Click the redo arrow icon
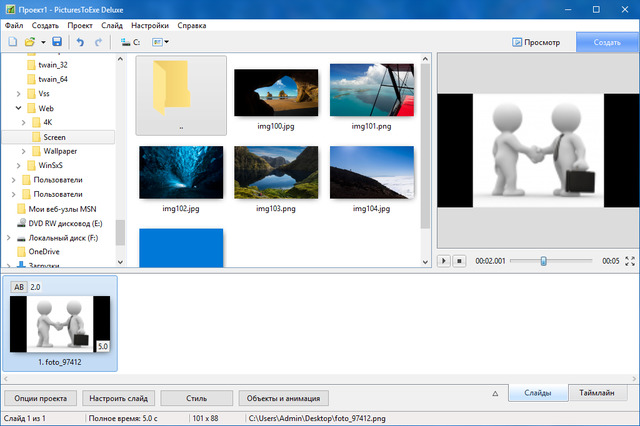 98,42
